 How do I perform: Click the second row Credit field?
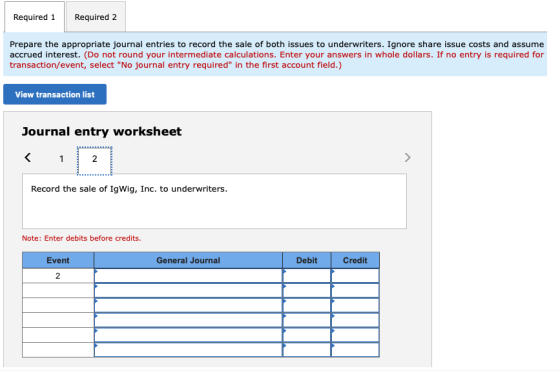click(355, 291)
